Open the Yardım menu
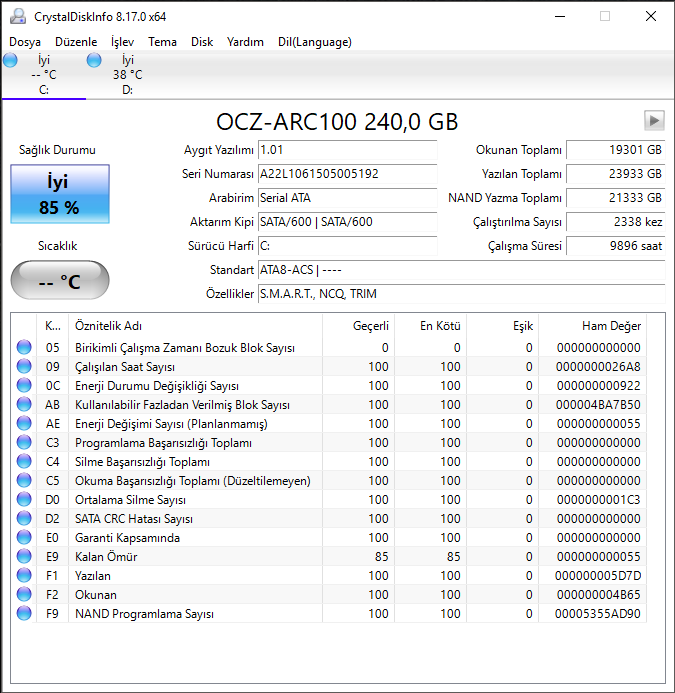Screen dimensions: 675x693 tap(245, 42)
